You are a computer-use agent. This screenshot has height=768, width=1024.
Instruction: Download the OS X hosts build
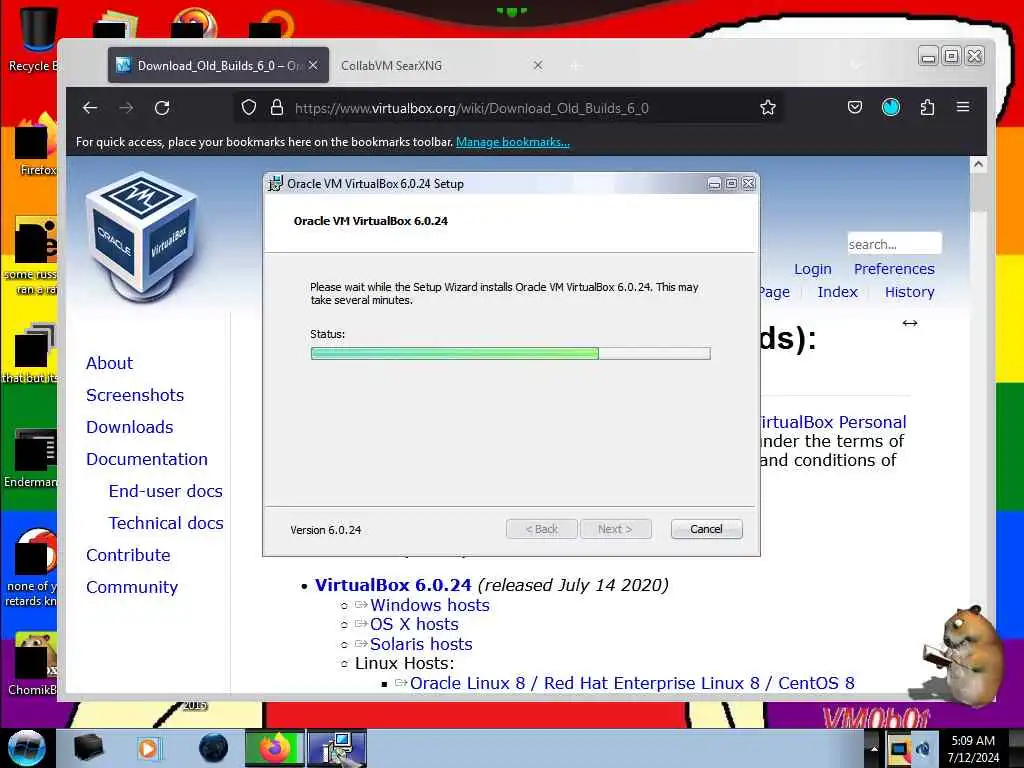tap(414, 624)
